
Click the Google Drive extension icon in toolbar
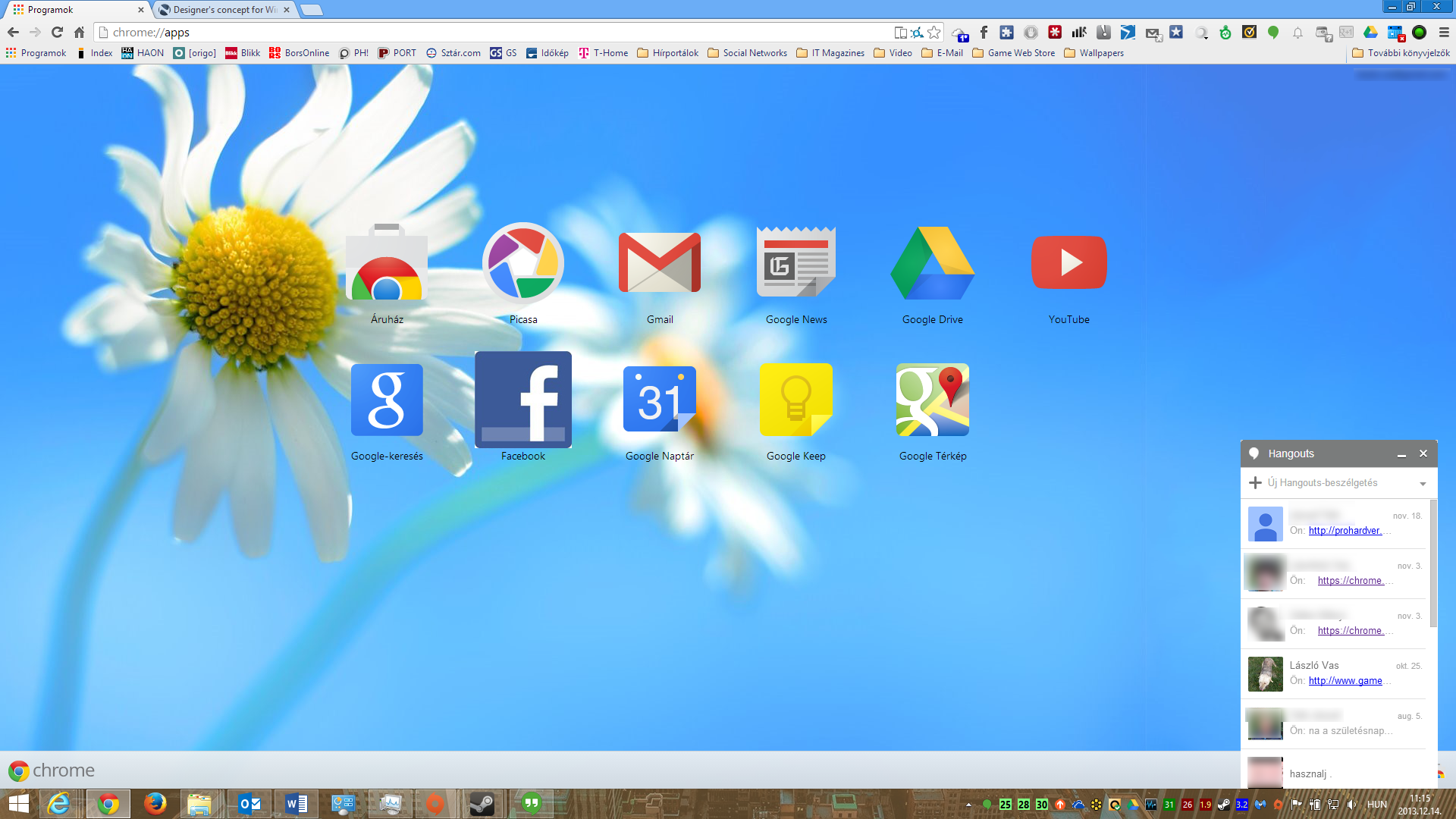point(1370,32)
